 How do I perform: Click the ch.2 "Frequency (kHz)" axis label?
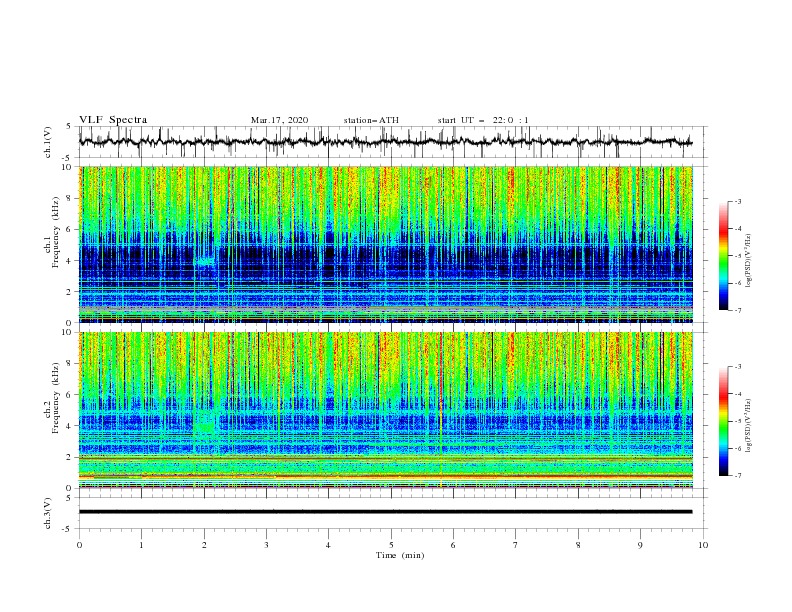tap(55, 398)
